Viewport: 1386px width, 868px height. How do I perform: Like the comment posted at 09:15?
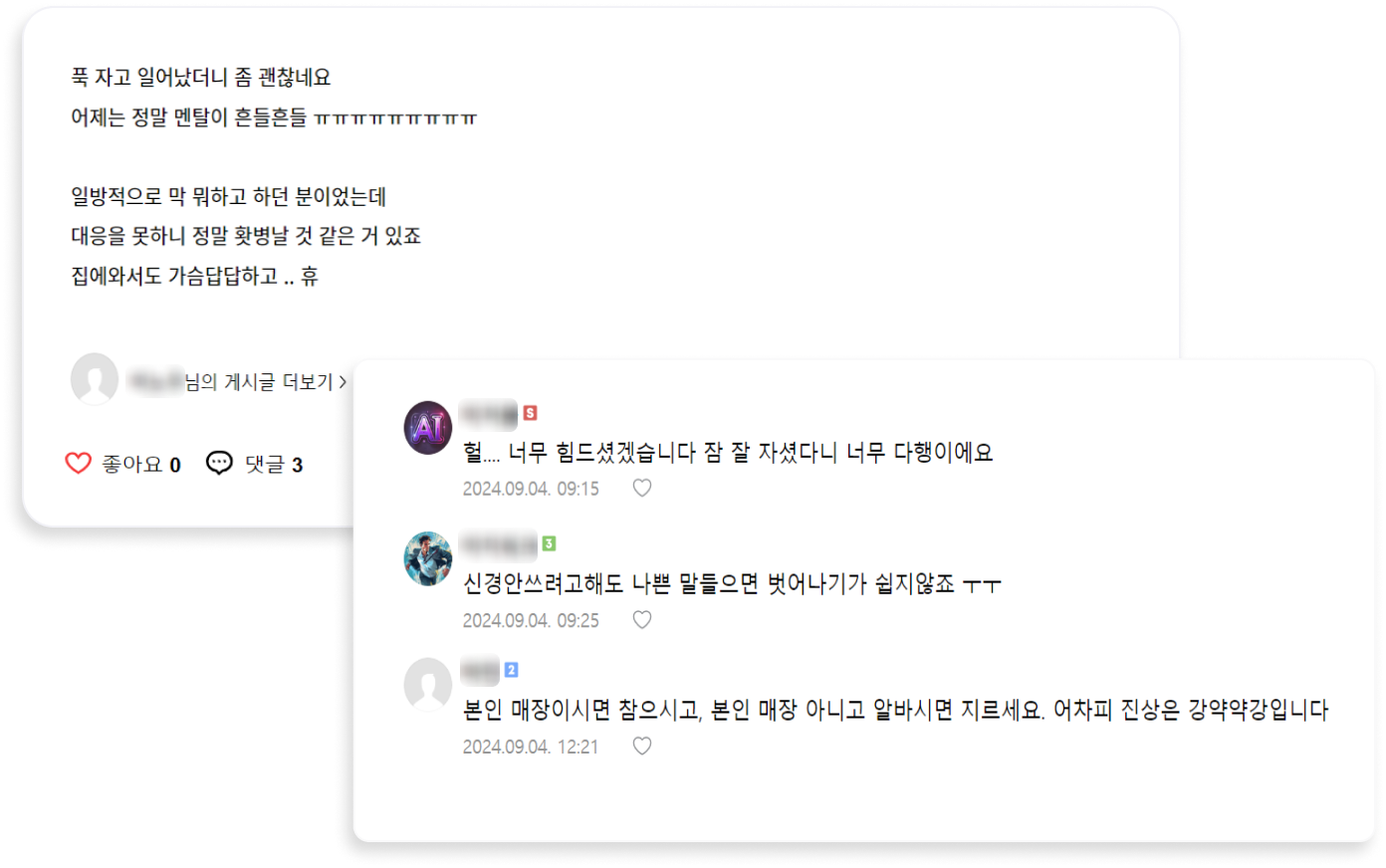coord(642,488)
